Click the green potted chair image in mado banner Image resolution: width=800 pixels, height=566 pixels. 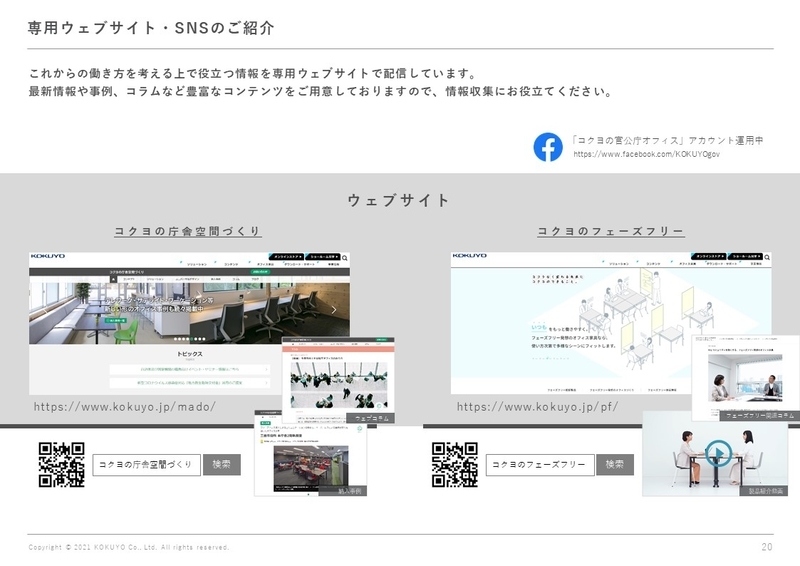click(x=126, y=330)
